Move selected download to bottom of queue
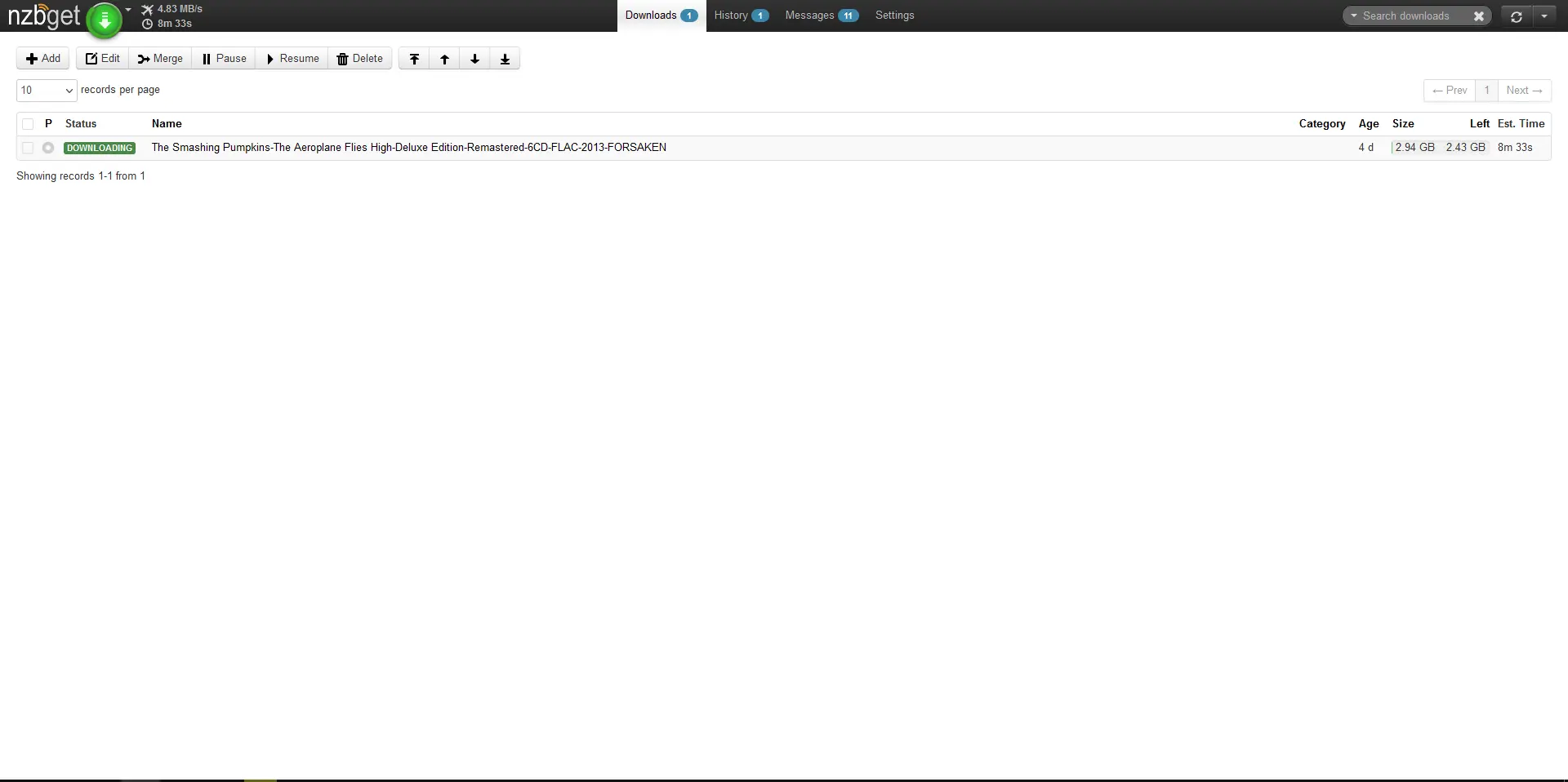The width and height of the screenshot is (1568, 782). pos(505,59)
